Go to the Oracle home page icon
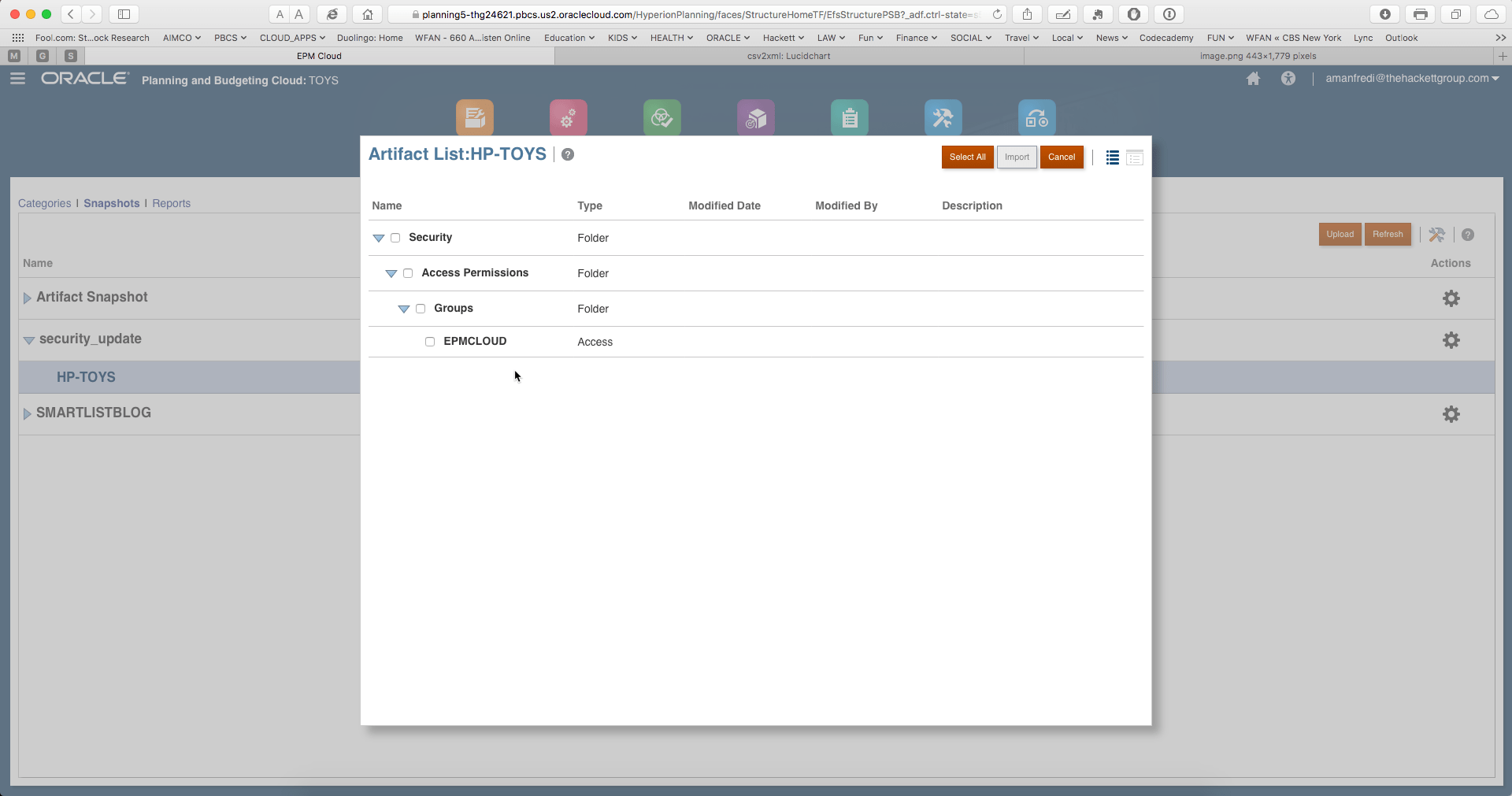1512x796 pixels. pyautogui.click(x=1254, y=79)
